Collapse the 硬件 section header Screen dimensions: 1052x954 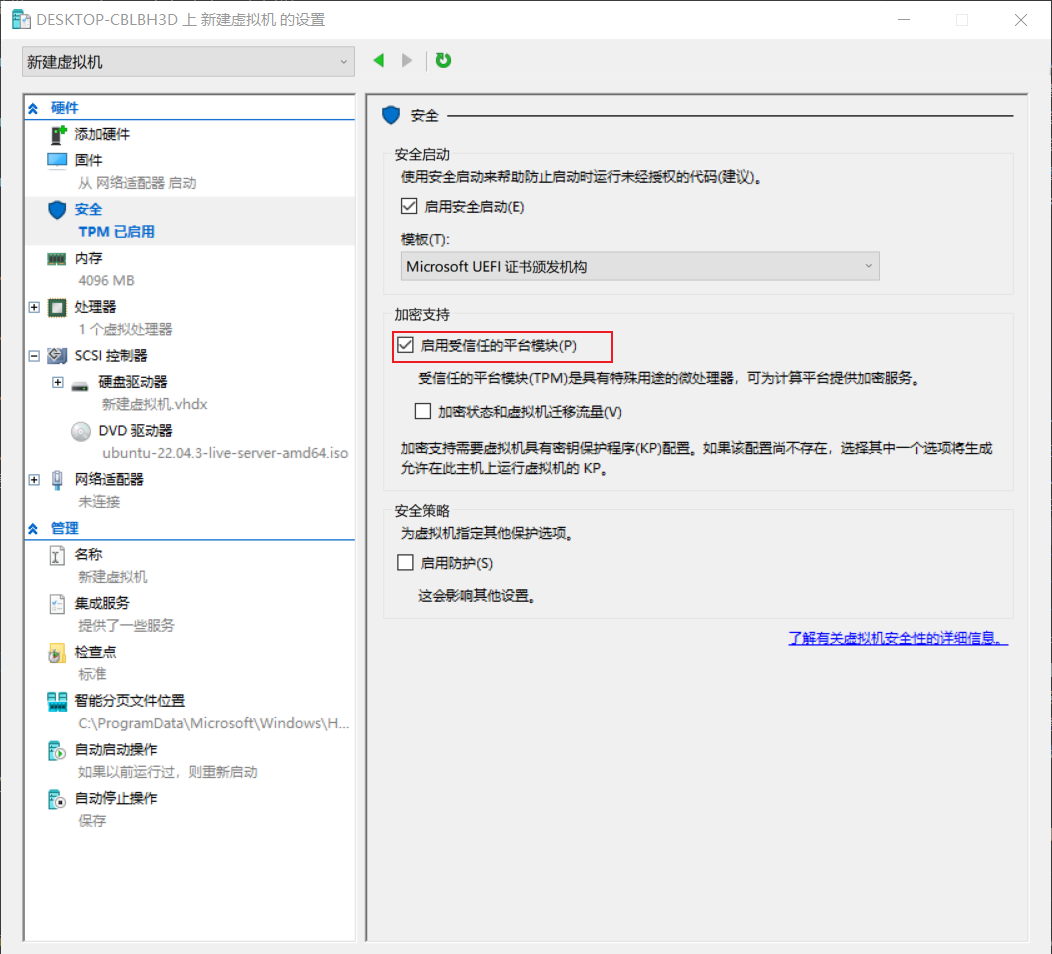33,108
